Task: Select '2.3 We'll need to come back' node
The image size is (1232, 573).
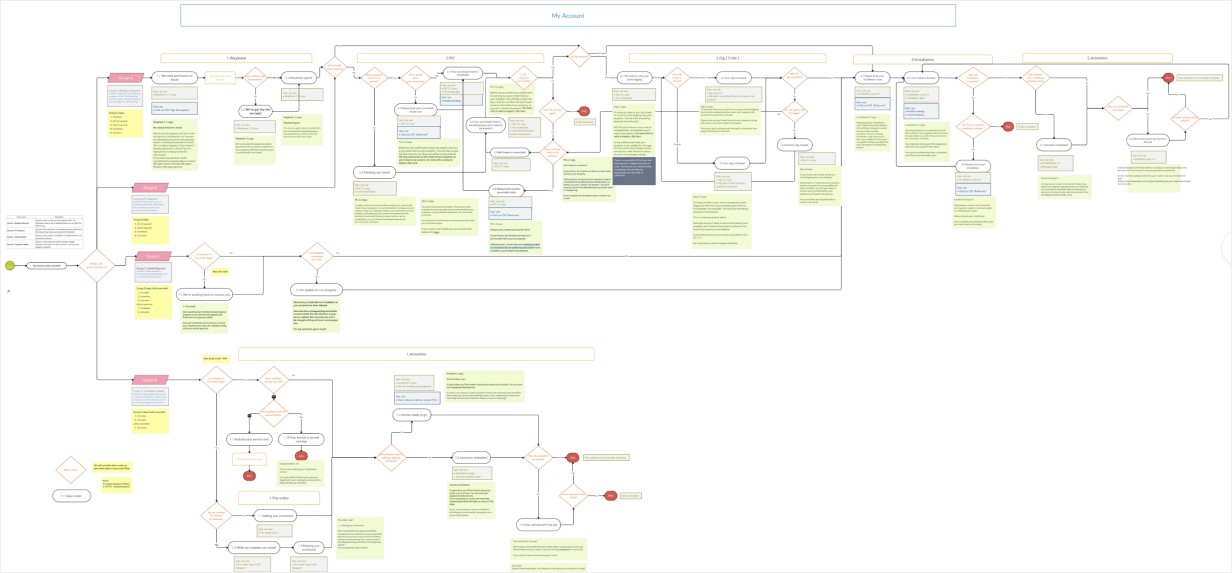Action: coord(511,152)
